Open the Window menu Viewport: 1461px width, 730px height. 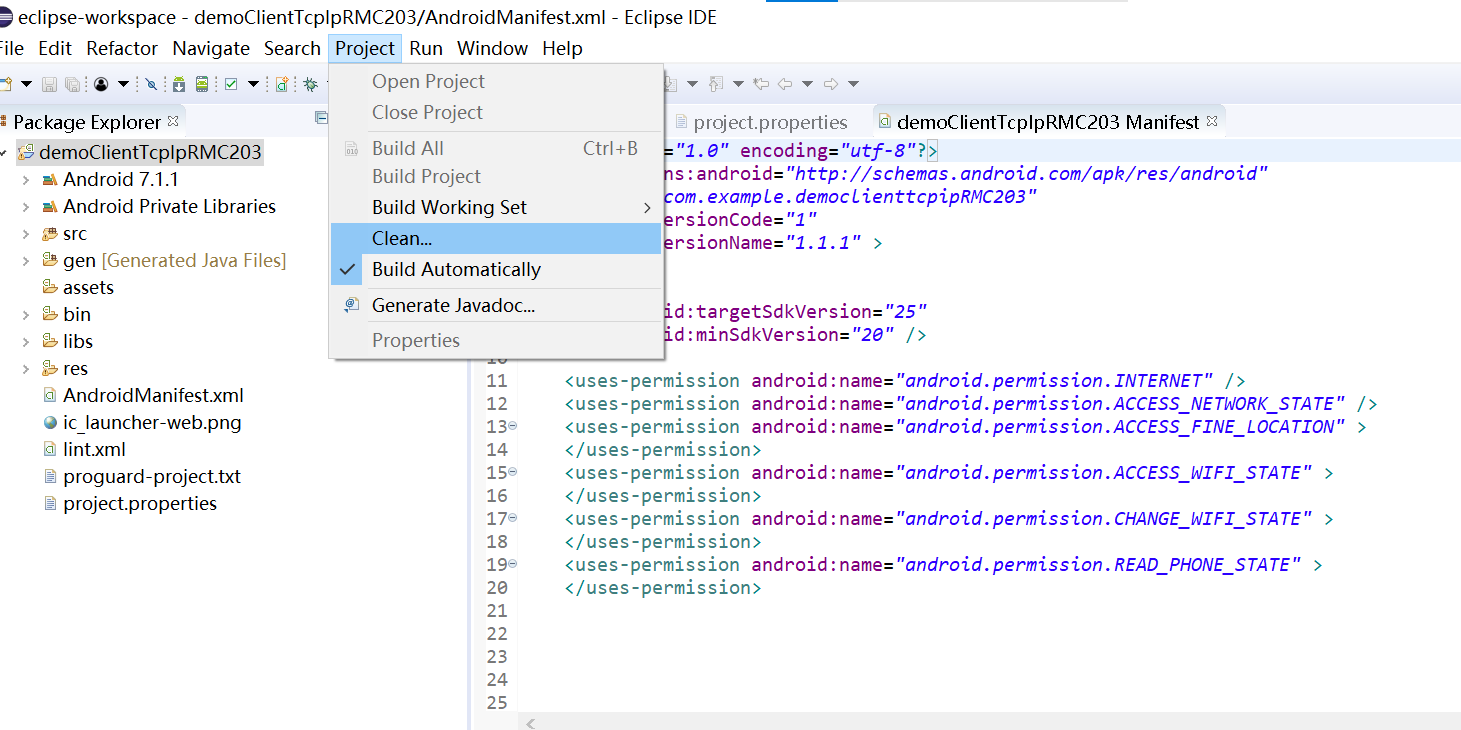click(492, 48)
